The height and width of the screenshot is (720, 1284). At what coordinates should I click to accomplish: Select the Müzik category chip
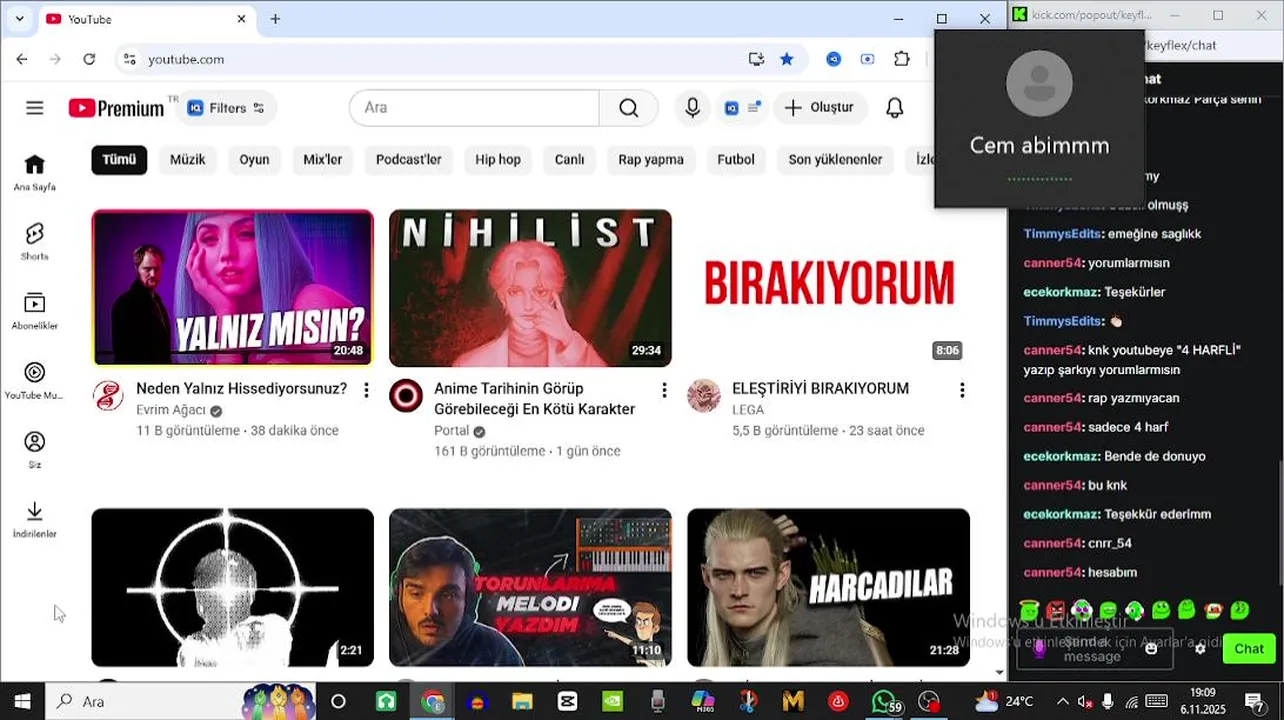[187, 159]
